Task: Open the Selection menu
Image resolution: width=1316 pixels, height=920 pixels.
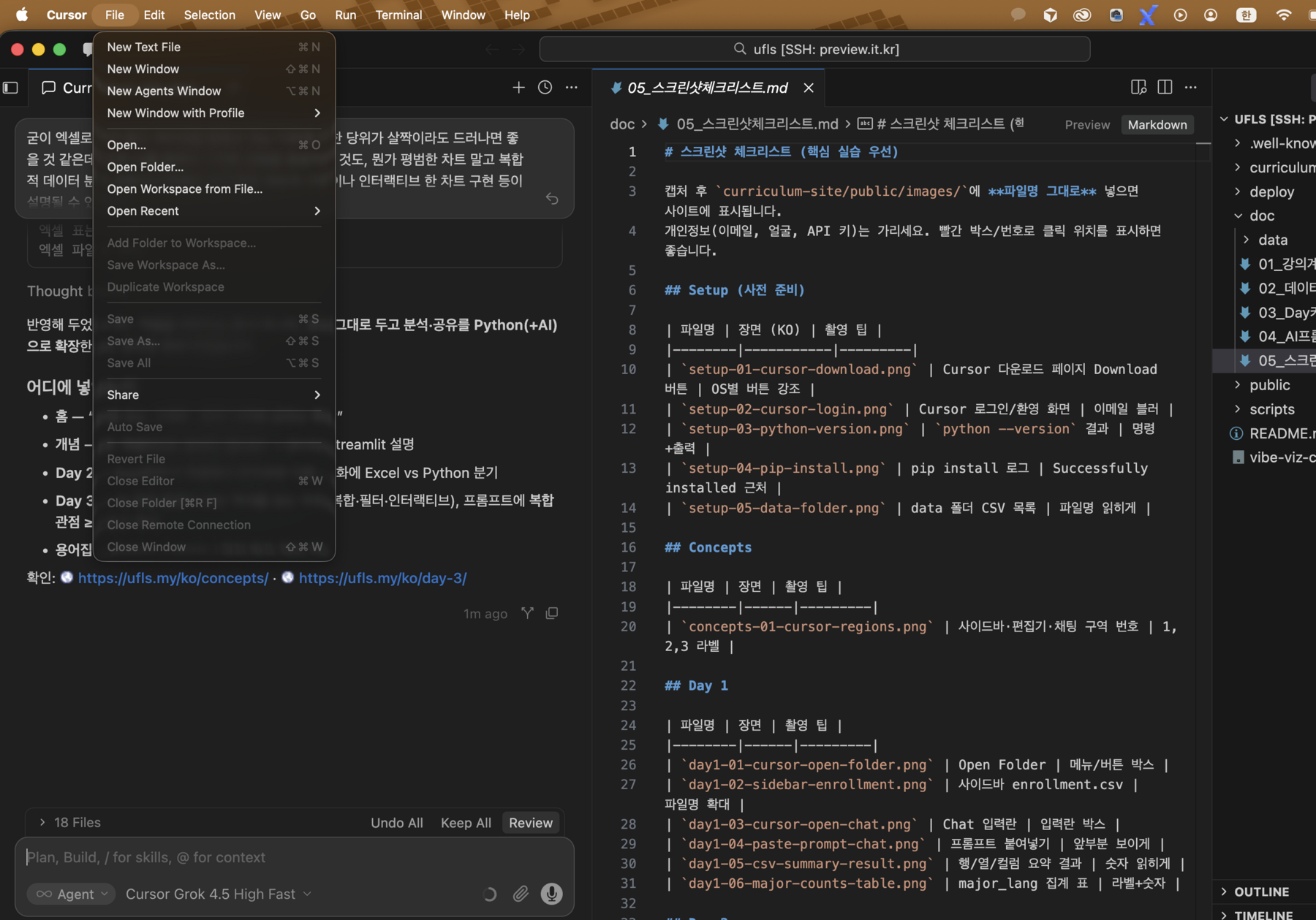Action: tap(209, 15)
